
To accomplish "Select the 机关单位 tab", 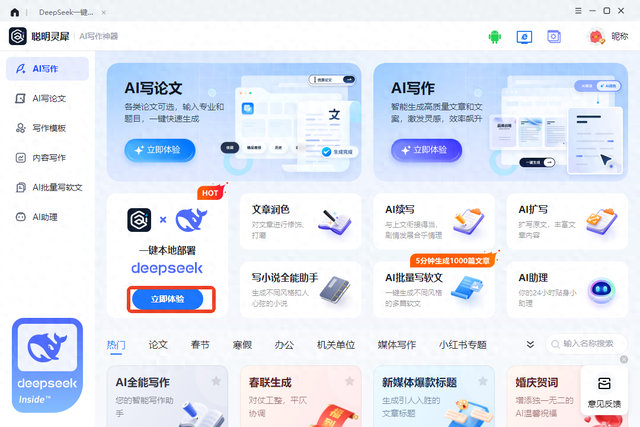I will tap(336, 345).
